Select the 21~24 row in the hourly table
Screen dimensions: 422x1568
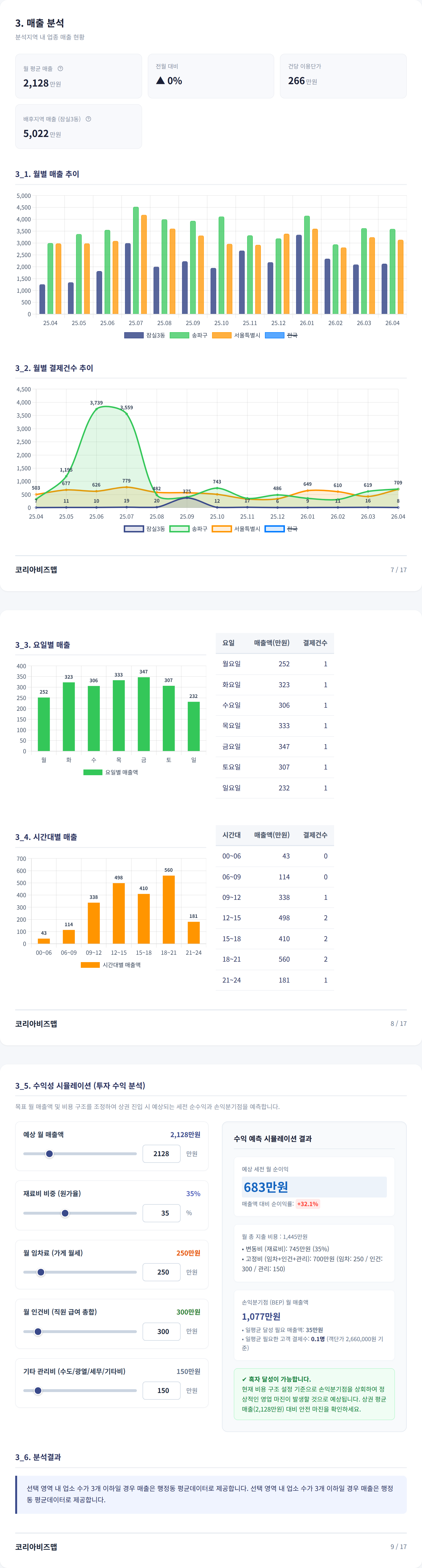(275, 980)
